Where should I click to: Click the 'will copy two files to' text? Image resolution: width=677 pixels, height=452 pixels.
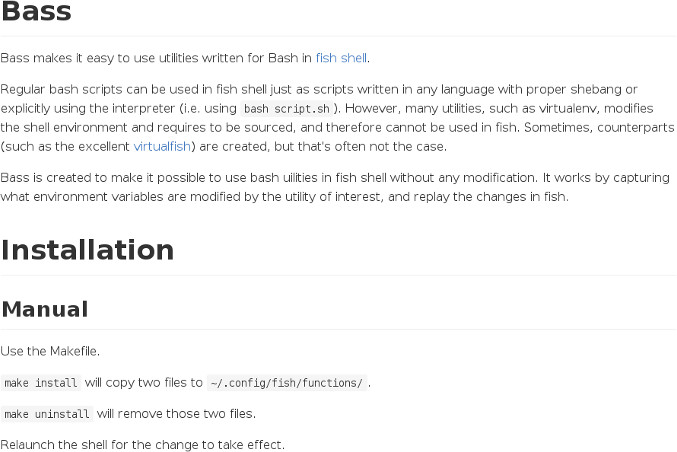pyautogui.click(x=143, y=383)
